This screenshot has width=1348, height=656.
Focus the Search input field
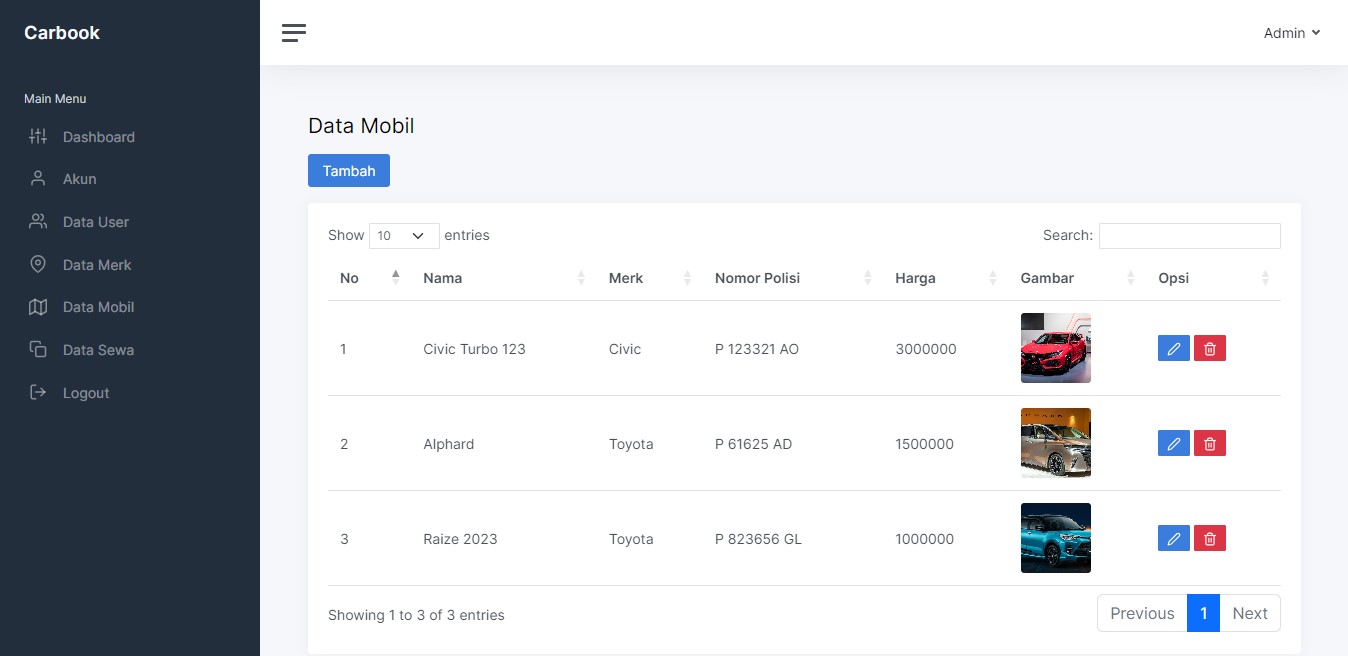click(1189, 236)
